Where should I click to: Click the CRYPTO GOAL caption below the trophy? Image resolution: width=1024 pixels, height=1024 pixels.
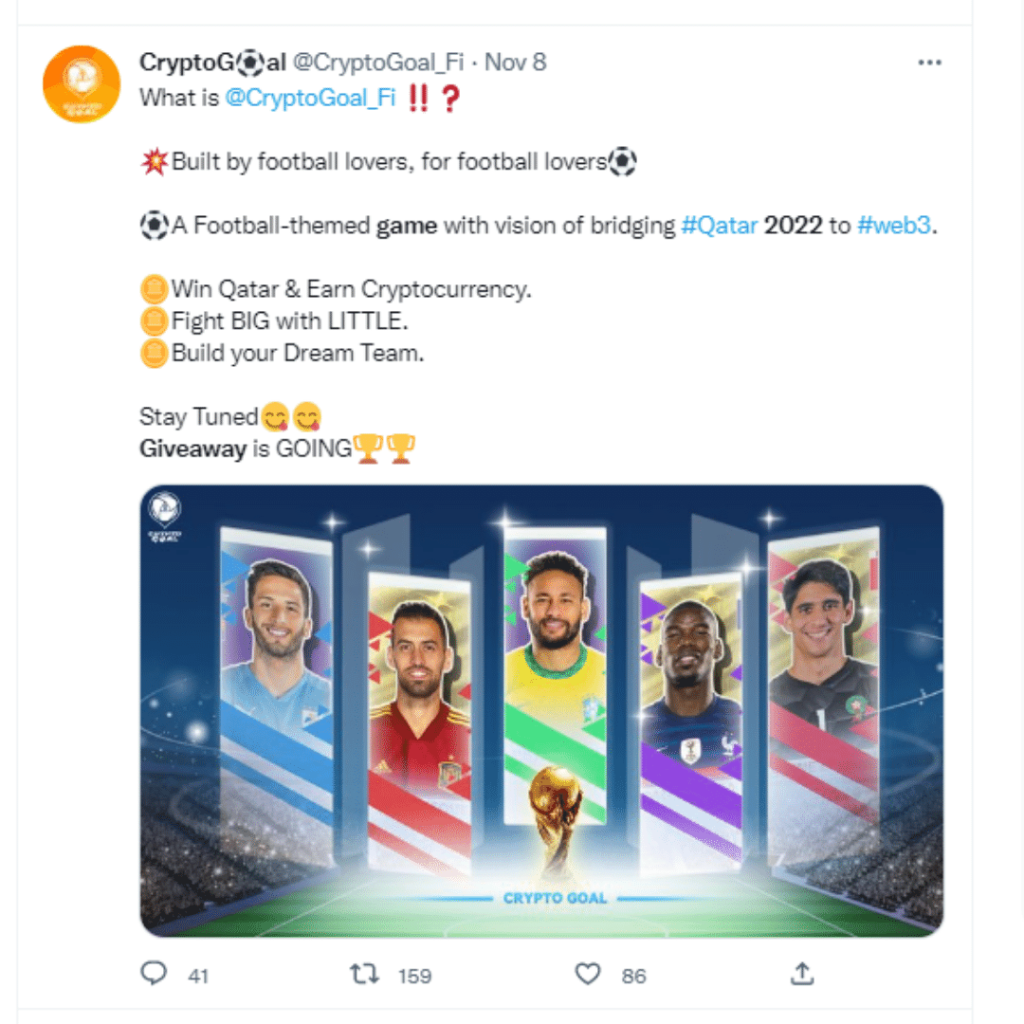click(555, 898)
